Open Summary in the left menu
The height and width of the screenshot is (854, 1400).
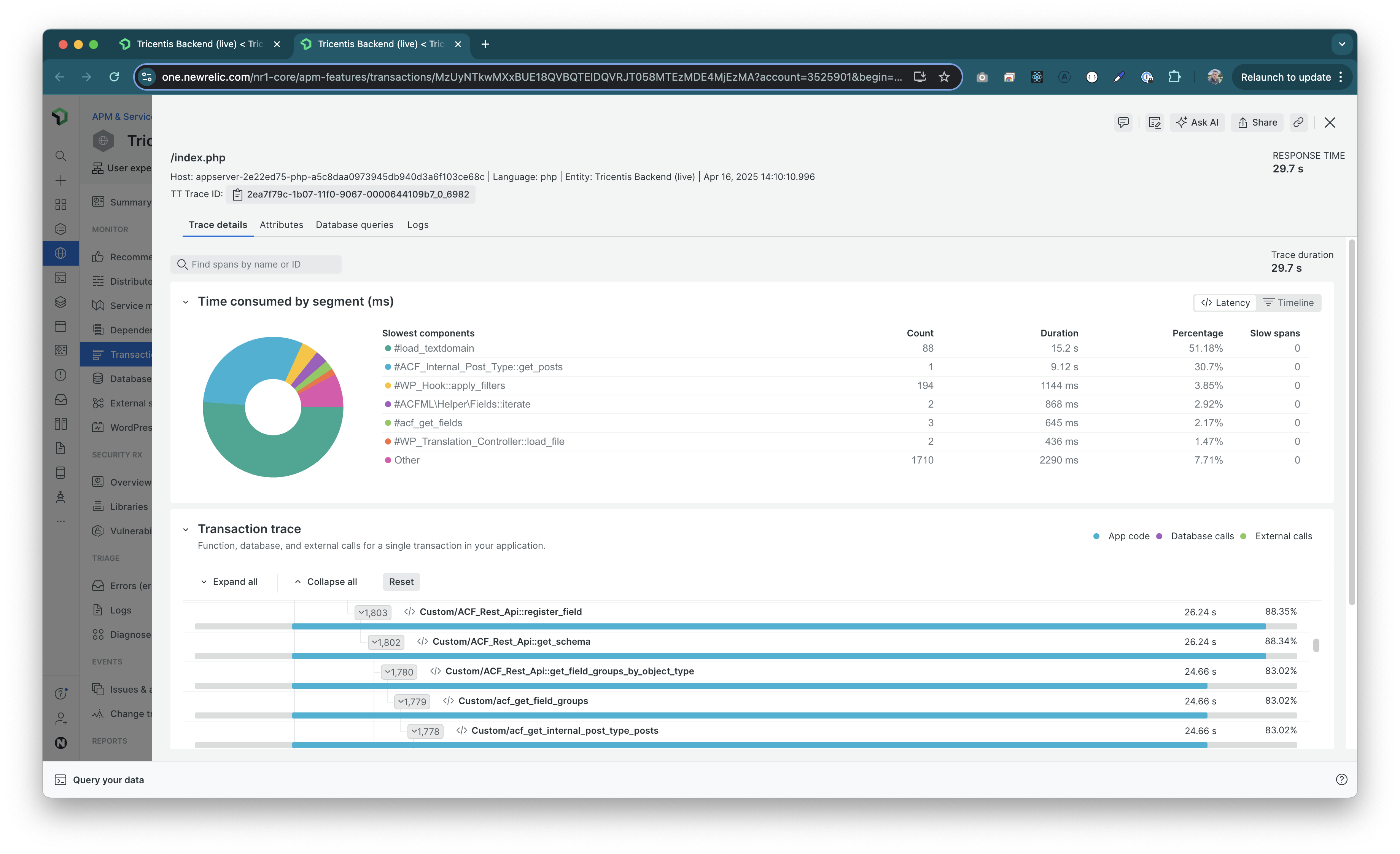point(122,202)
